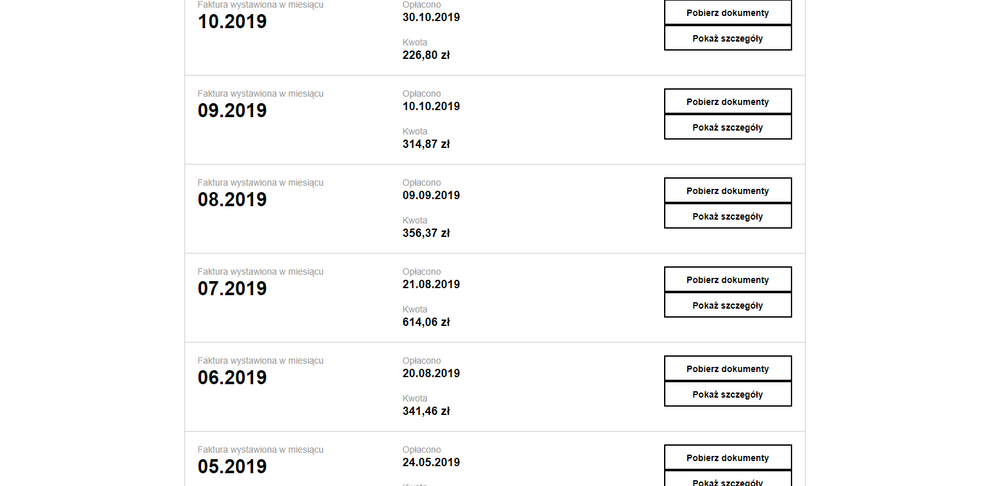Screen dimensions: 999x486
Task: Open Pokaż szczegóły for invoice 09.2019
Action: click(x=727, y=127)
